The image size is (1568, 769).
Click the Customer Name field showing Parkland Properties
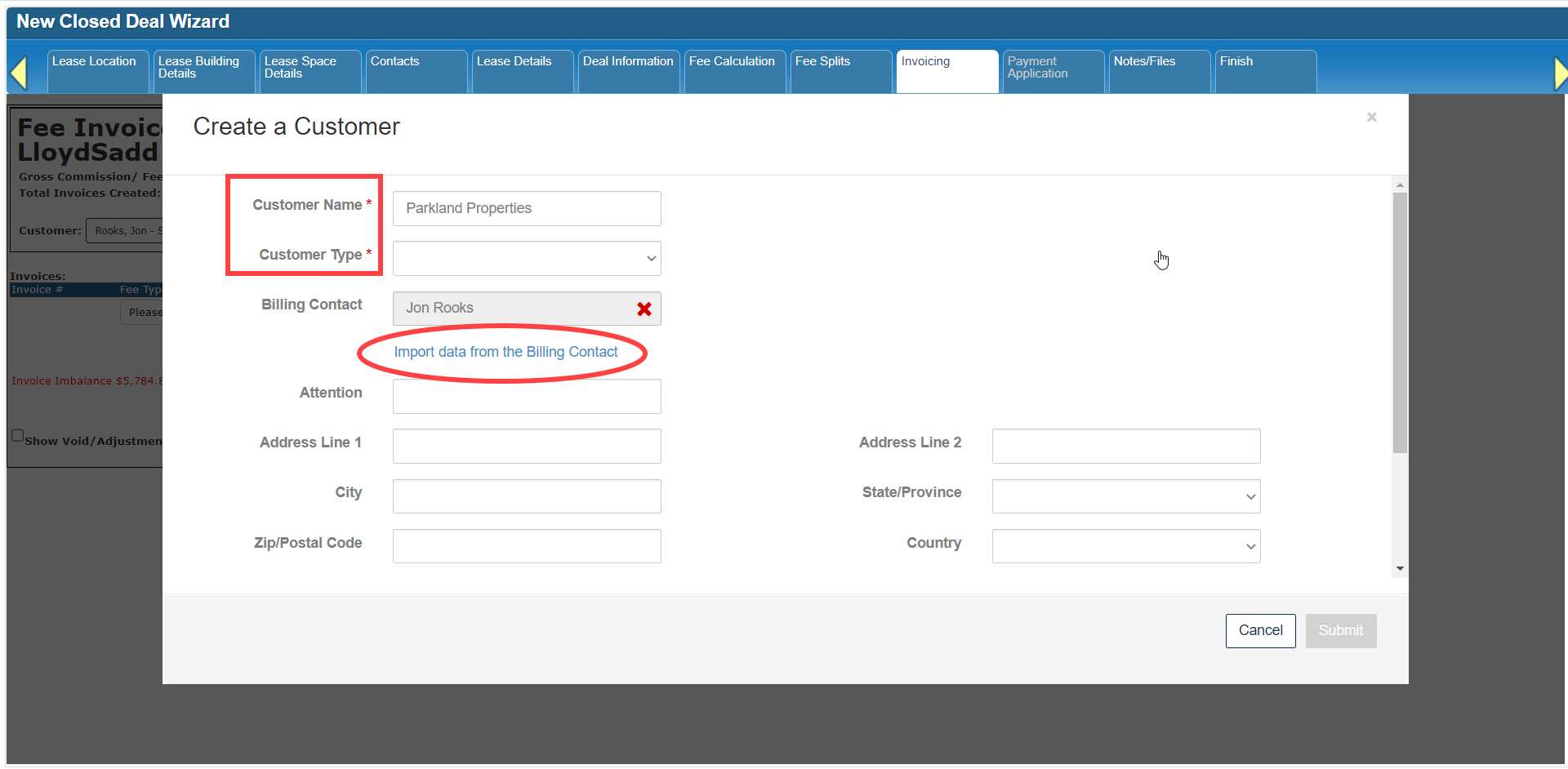pos(527,208)
